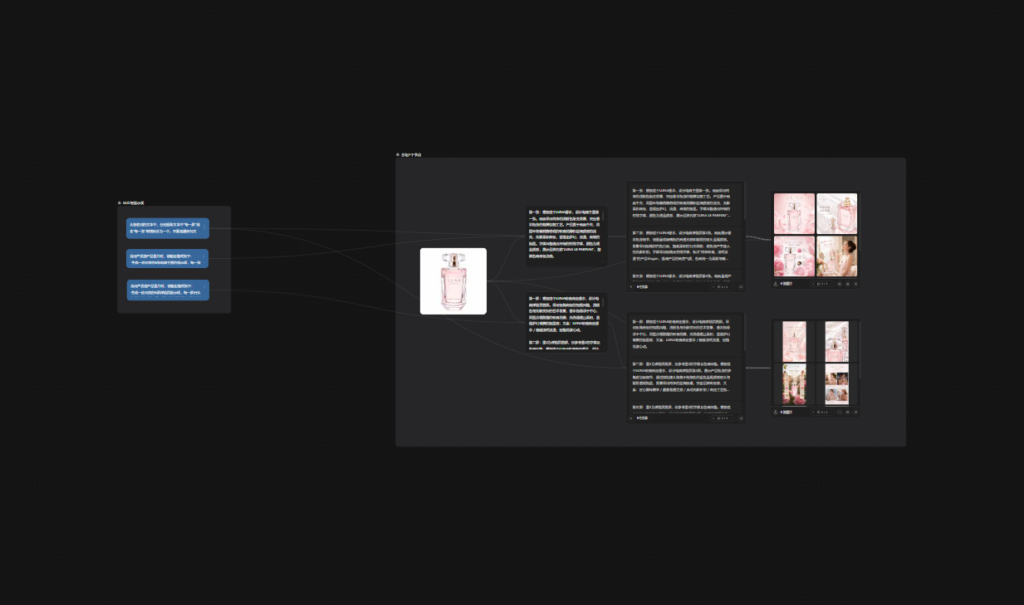Click first text block in upper prompt list node

click(x=685, y=203)
